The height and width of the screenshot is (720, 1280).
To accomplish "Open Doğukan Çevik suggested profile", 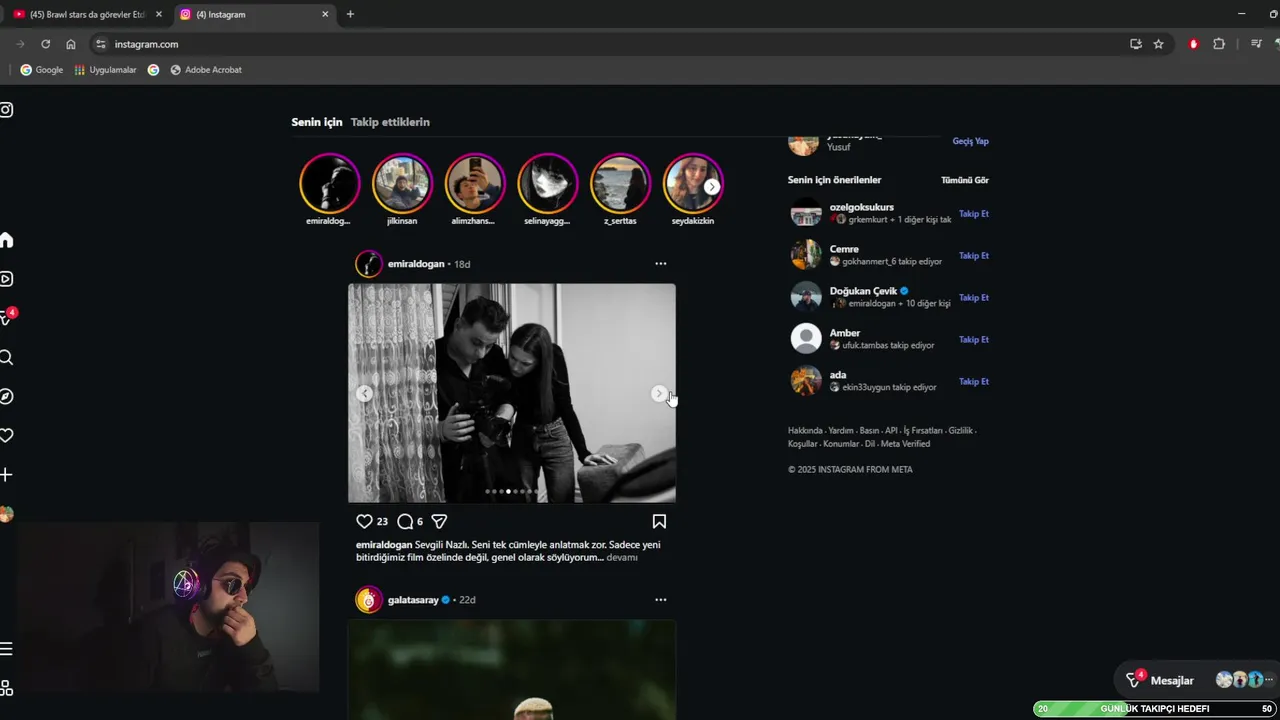I will pyautogui.click(x=863, y=291).
